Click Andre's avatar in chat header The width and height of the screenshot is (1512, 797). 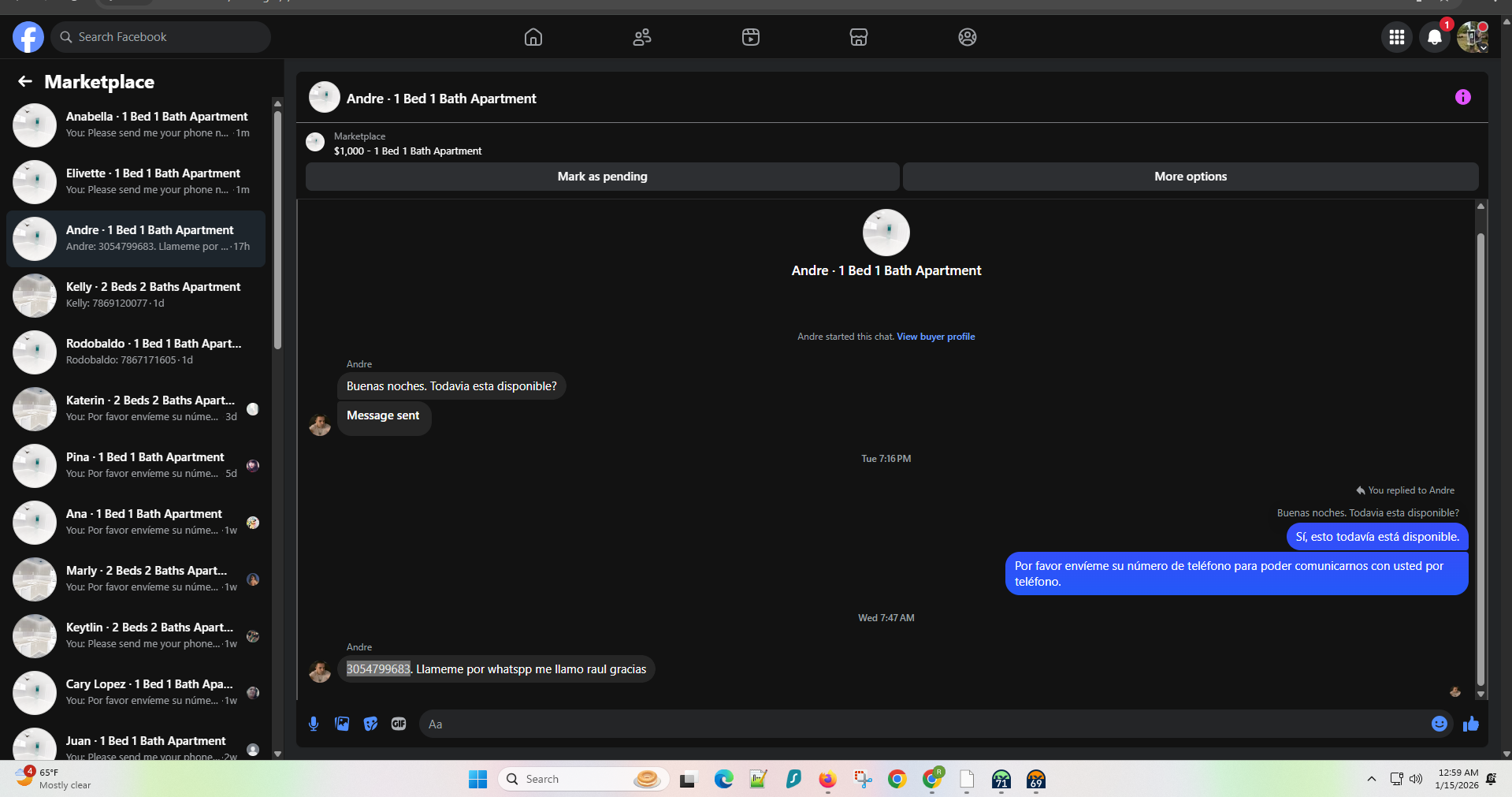[x=325, y=98]
